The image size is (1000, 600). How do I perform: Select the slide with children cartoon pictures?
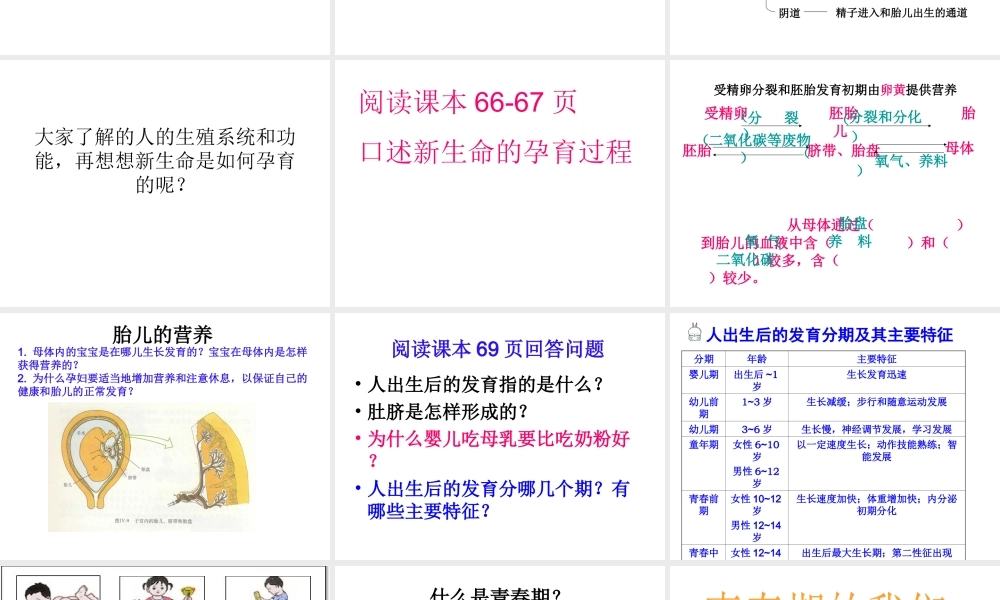[165, 583]
